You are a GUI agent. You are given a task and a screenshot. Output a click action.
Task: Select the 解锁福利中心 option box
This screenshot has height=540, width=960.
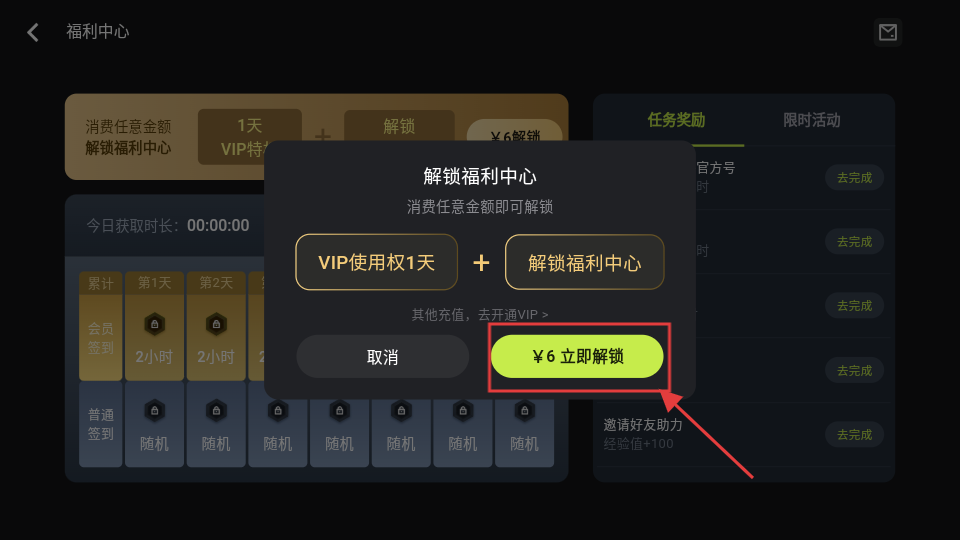pos(585,262)
